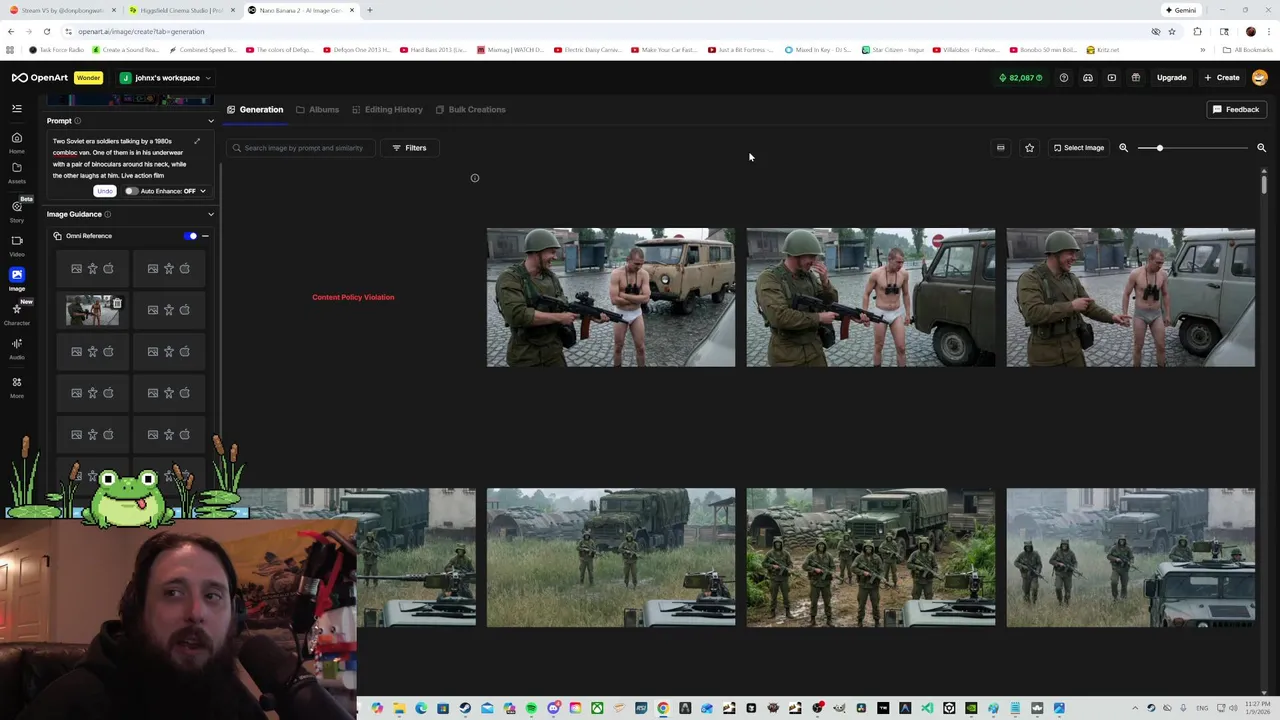Click the Create button
The height and width of the screenshot is (720, 1280).
[1222, 78]
